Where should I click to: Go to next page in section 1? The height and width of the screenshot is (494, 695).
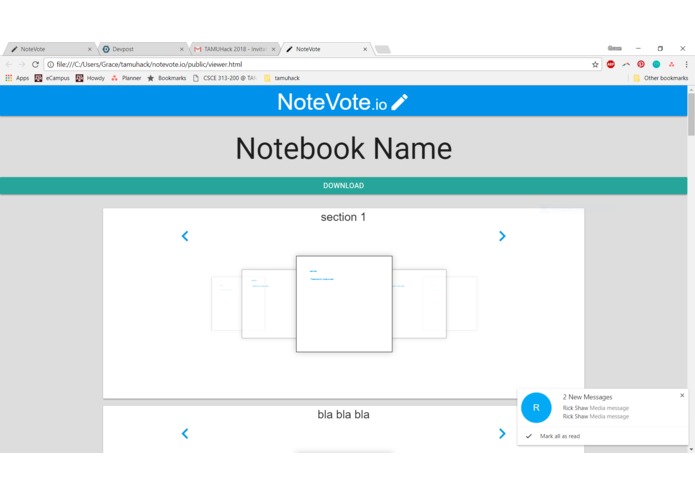click(502, 236)
